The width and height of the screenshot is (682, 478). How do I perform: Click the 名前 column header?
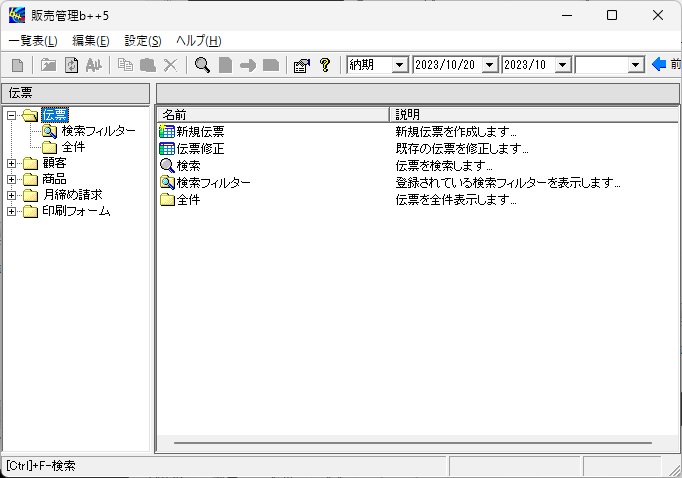pyautogui.click(x=273, y=114)
